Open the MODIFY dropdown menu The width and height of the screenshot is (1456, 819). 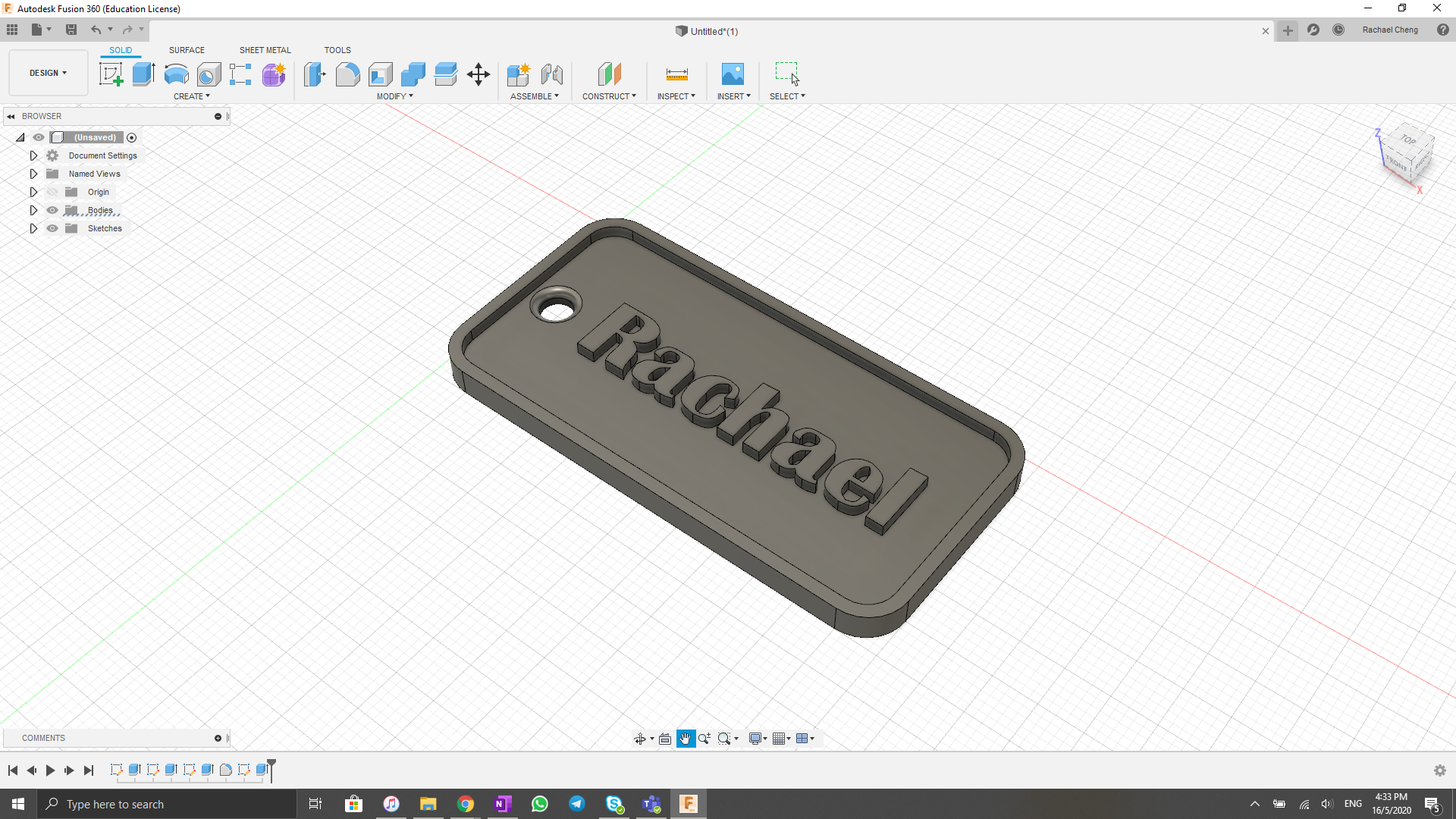(x=395, y=96)
